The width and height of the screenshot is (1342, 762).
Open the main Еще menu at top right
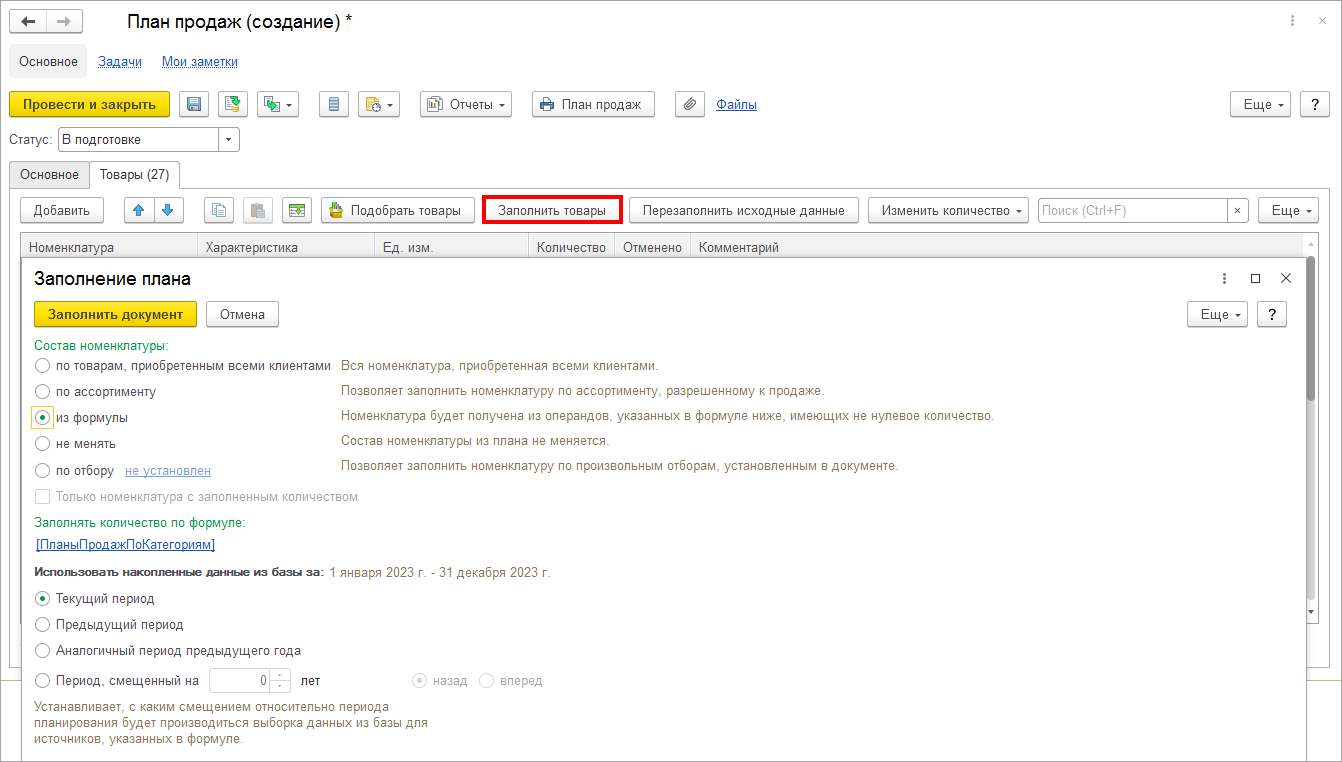(x=1261, y=104)
